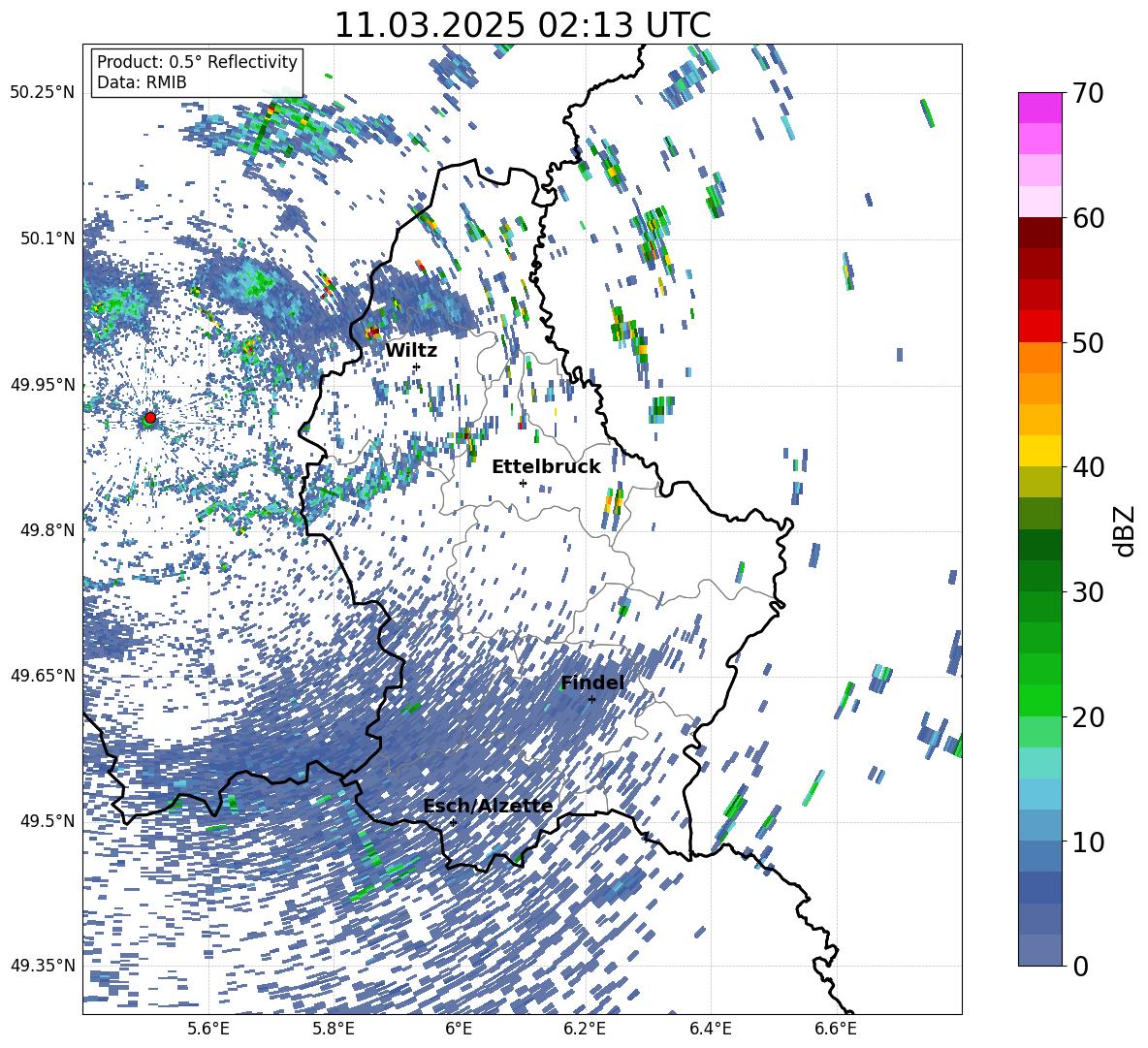The height and width of the screenshot is (1048, 1148).
Task: Click the 50.25°N latitude label
Action: [x=43, y=93]
